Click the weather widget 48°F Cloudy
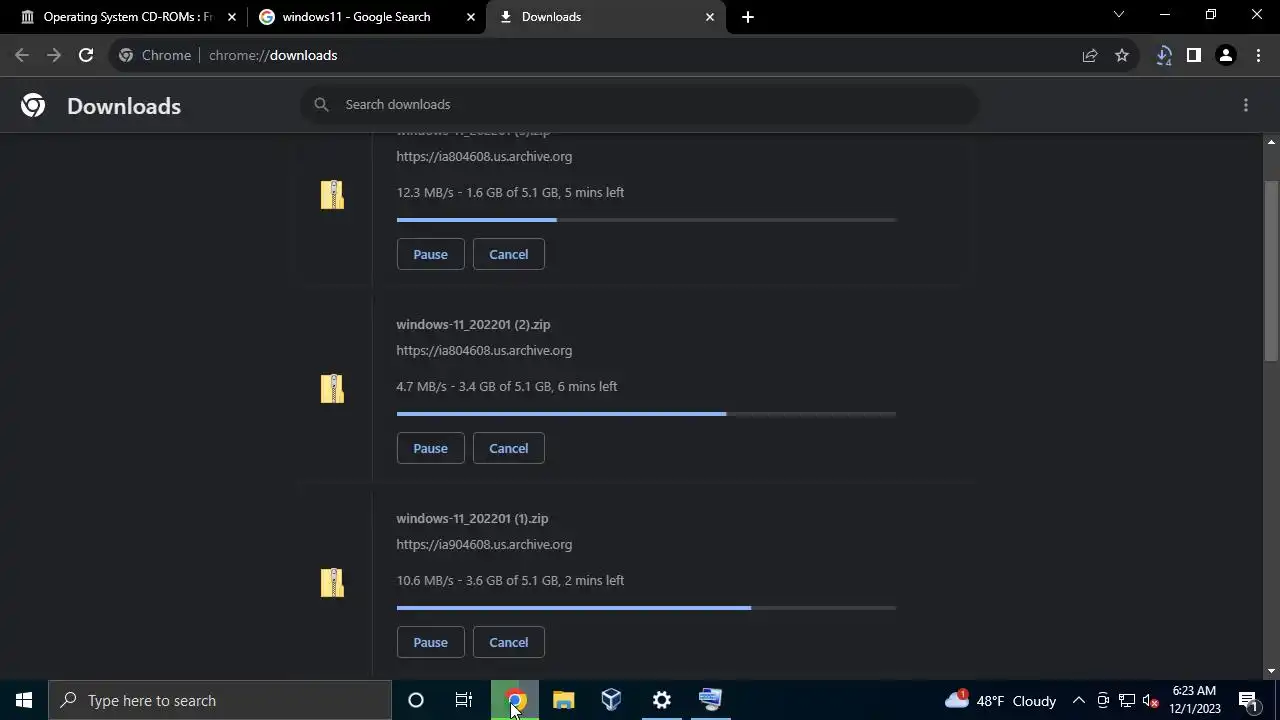The height and width of the screenshot is (720, 1280). pyautogui.click(x=1001, y=700)
